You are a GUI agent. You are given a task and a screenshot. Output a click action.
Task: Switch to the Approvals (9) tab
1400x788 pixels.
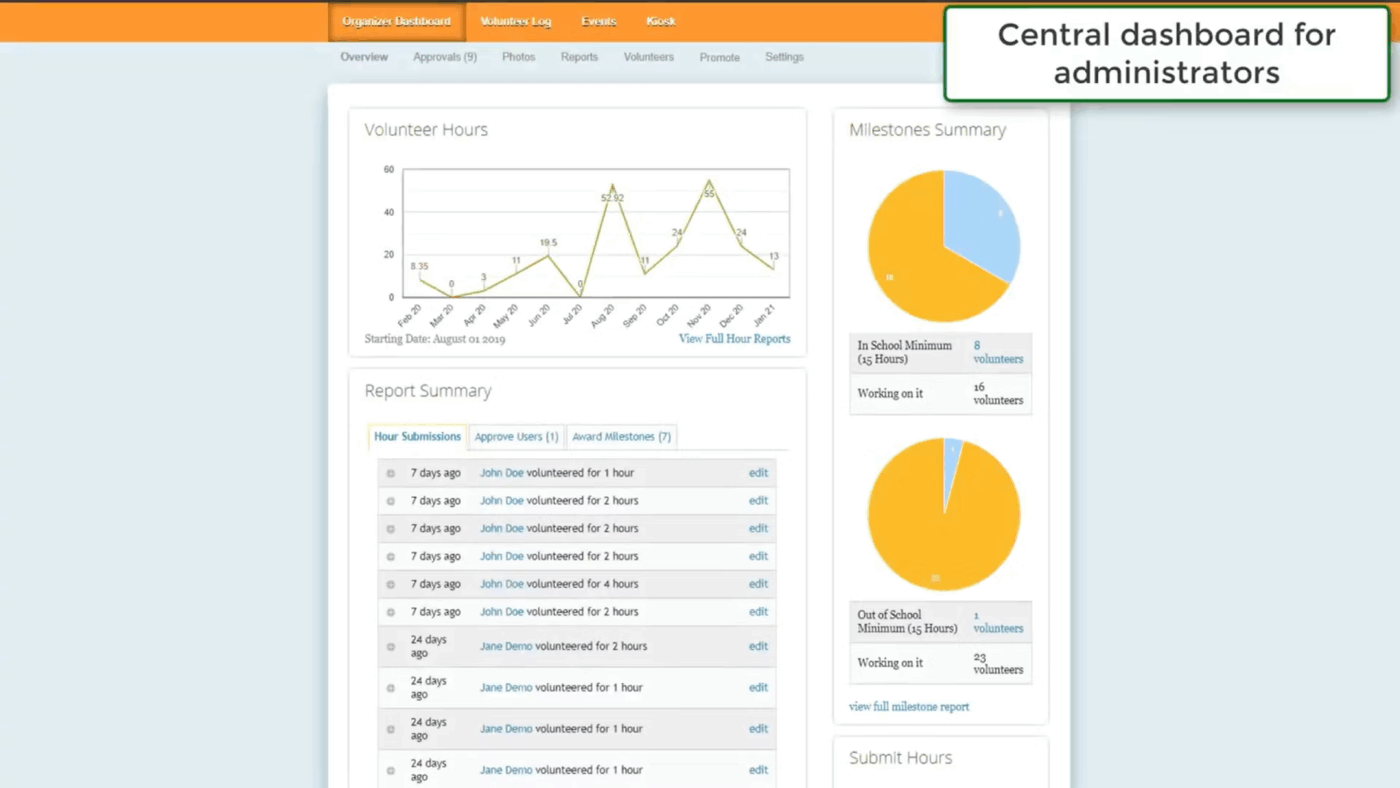click(x=444, y=57)
